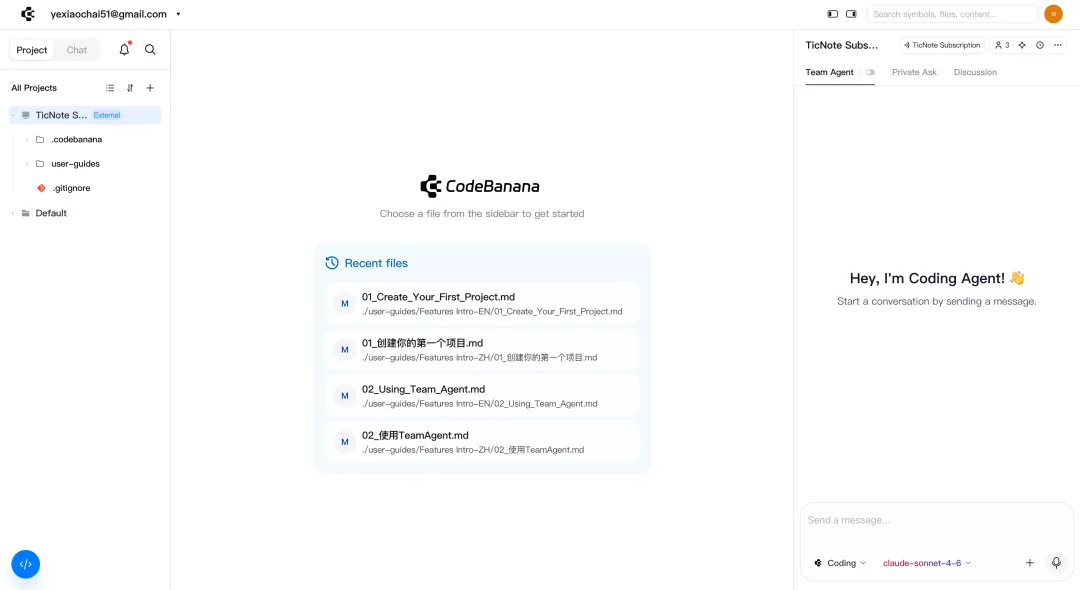Click the TicNote Subscription button
Viewport: 1080px width, 590px height.
942,45
